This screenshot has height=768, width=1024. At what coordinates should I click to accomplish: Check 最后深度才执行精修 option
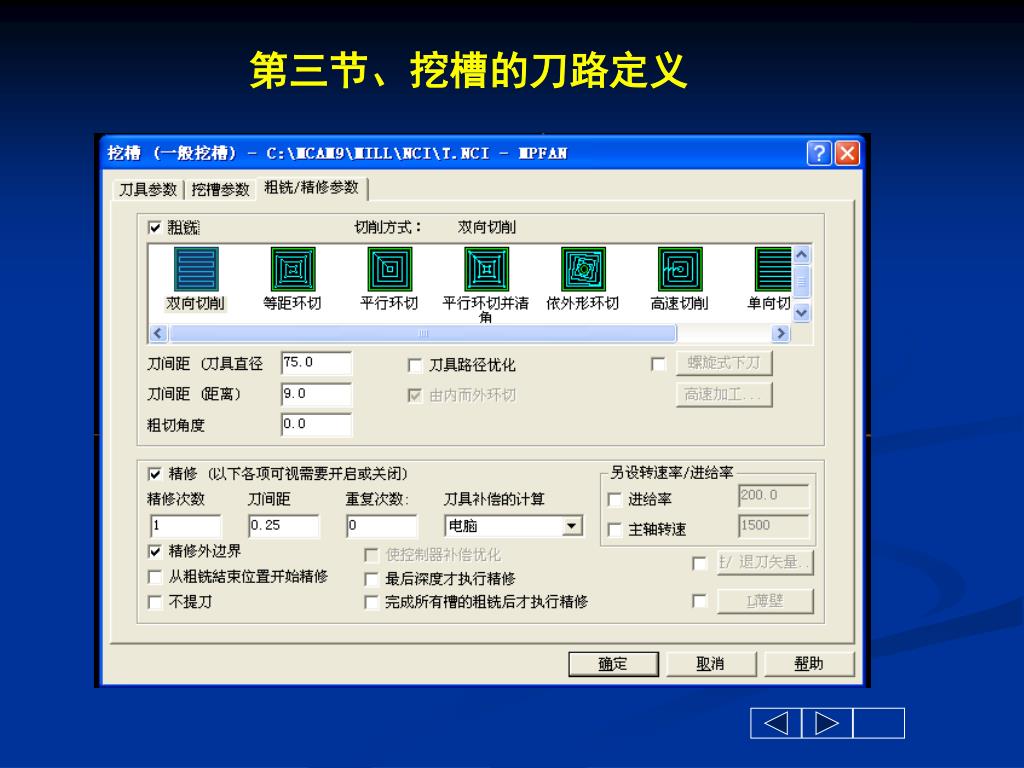(x=371, y=579)
